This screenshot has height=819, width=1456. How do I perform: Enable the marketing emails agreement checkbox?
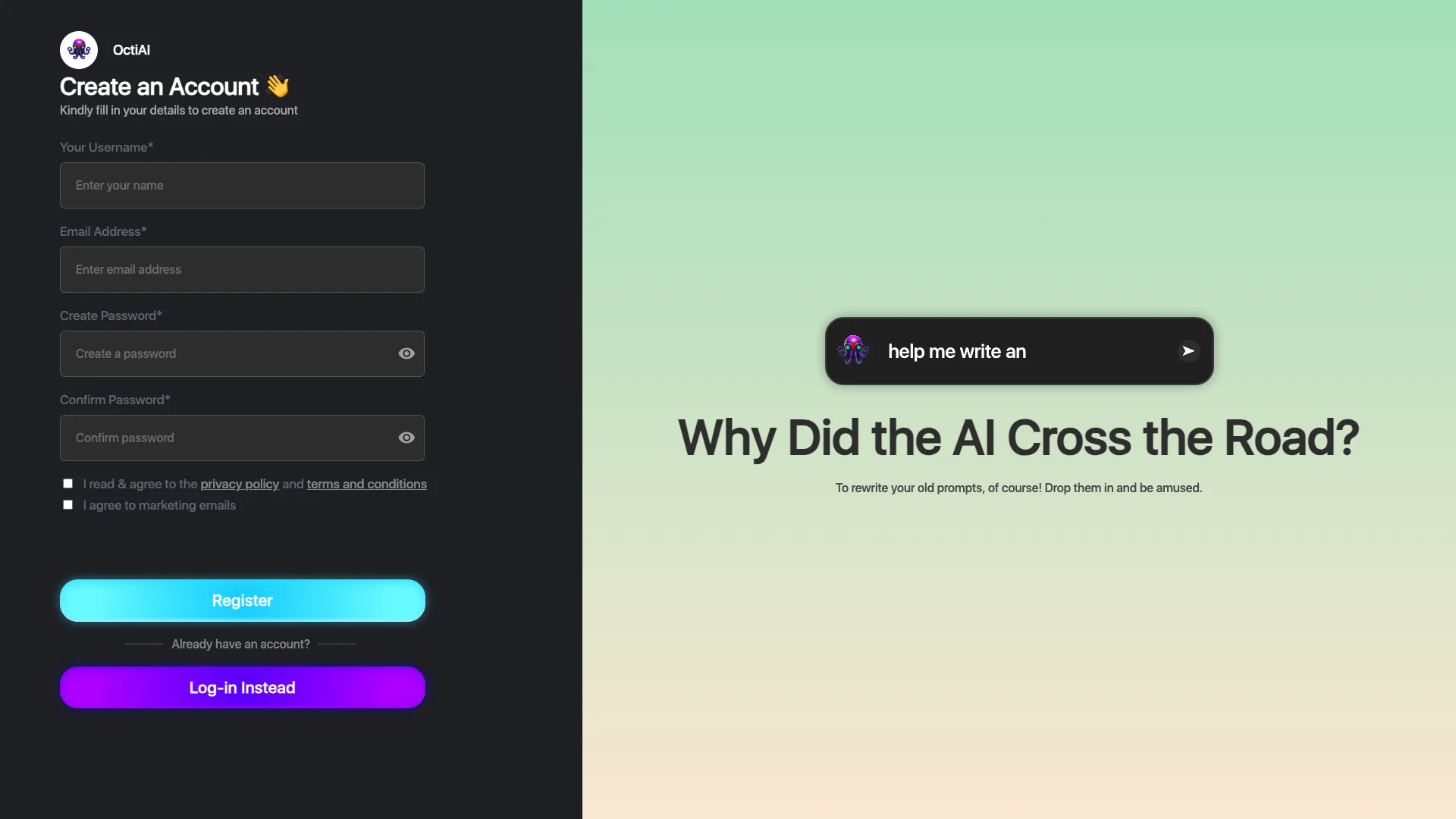pos(66,505)
